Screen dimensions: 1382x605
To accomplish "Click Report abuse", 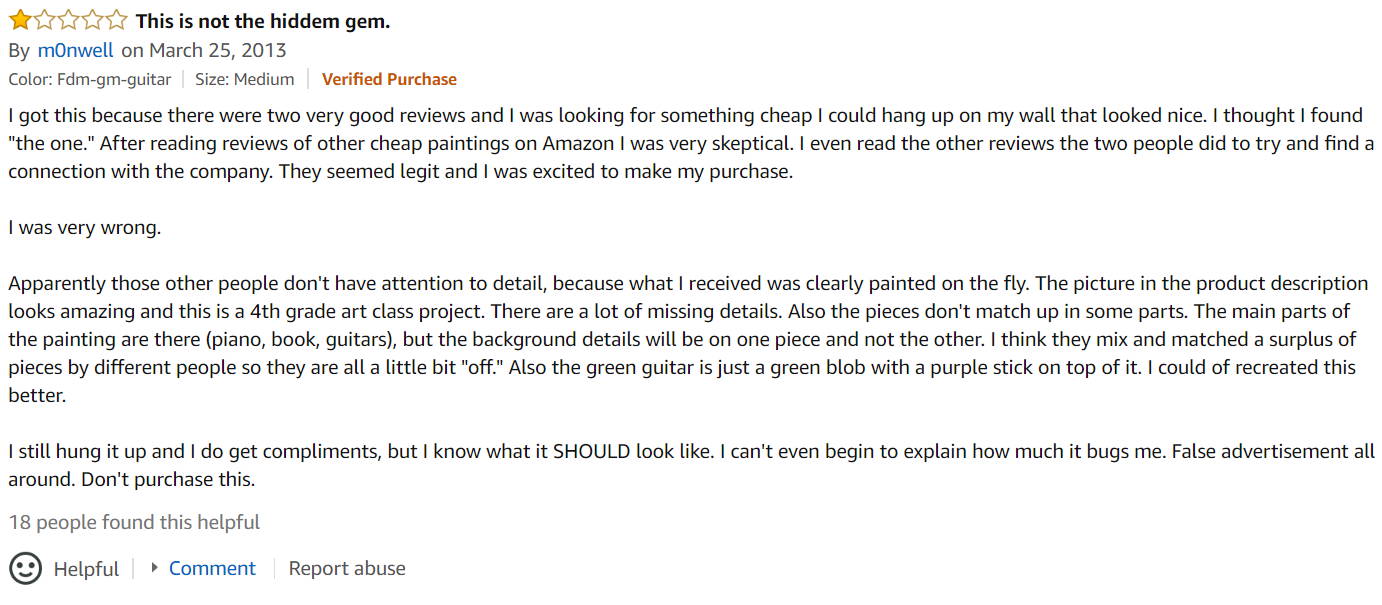I will click(347, 568).
